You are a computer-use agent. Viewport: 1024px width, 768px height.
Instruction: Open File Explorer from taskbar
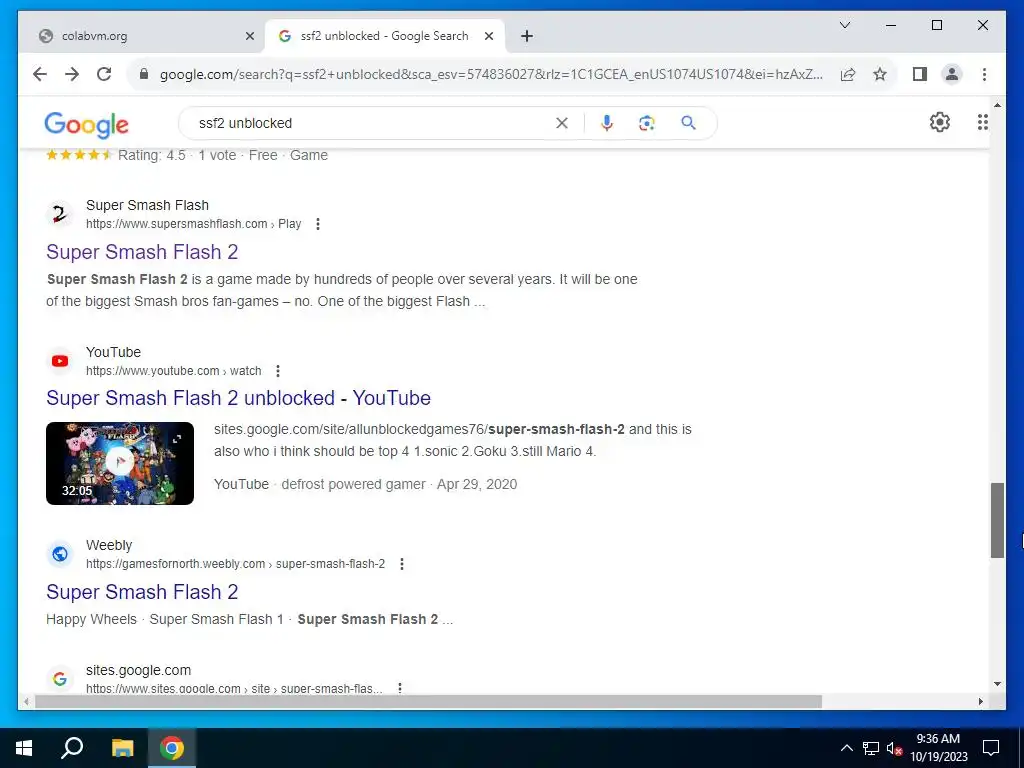(122, 748)
